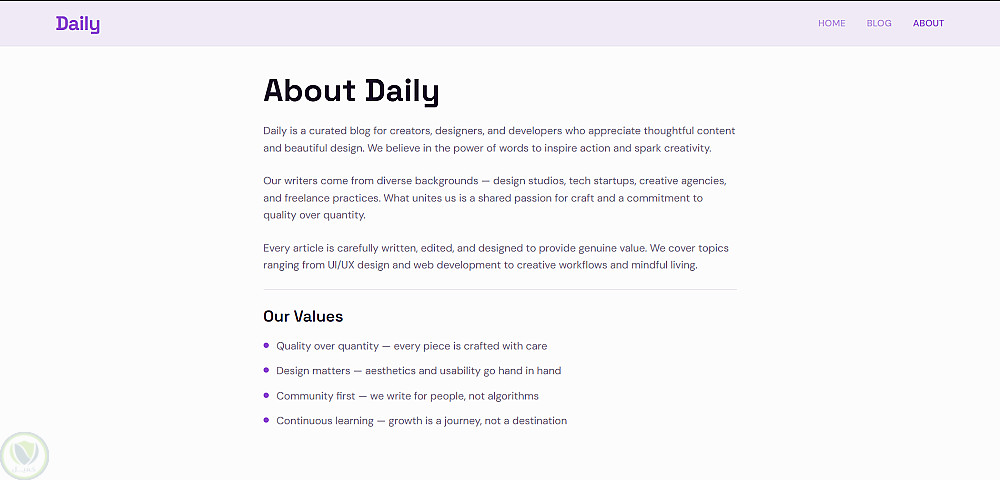This screenshot has width=1000, height=480.
Task: Click the bullet beside Continuous learning
Action: 266,420
